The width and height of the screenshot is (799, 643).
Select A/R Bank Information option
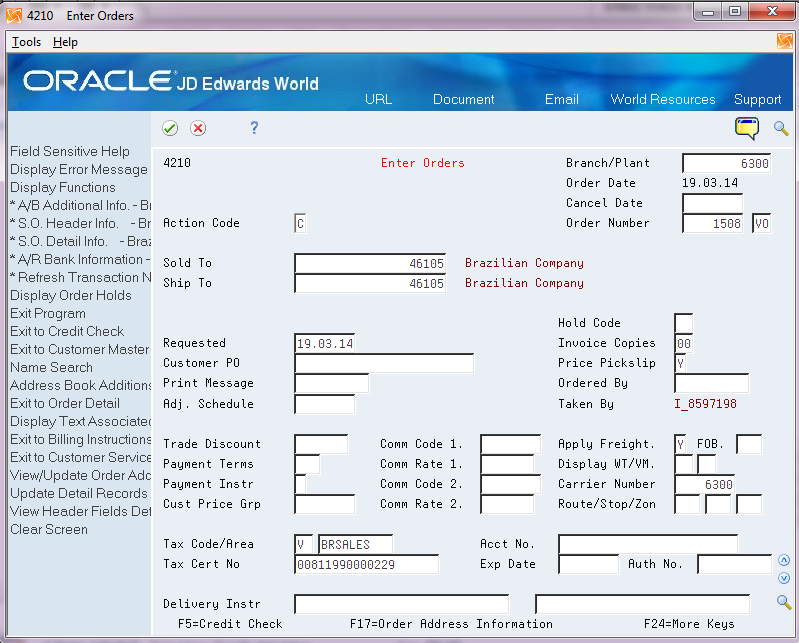pos(81,259)
